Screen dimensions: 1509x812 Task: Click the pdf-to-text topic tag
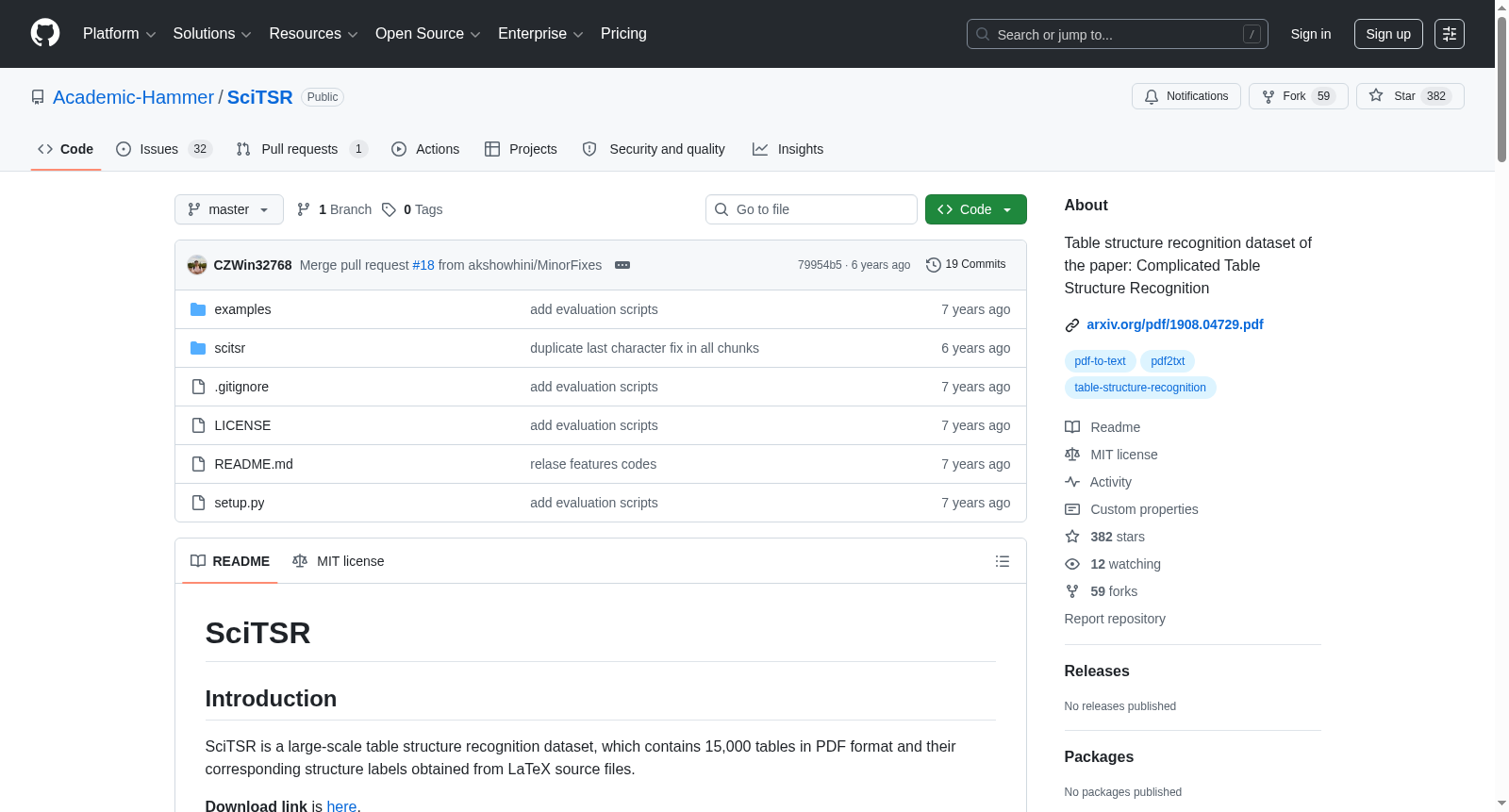1100,361
